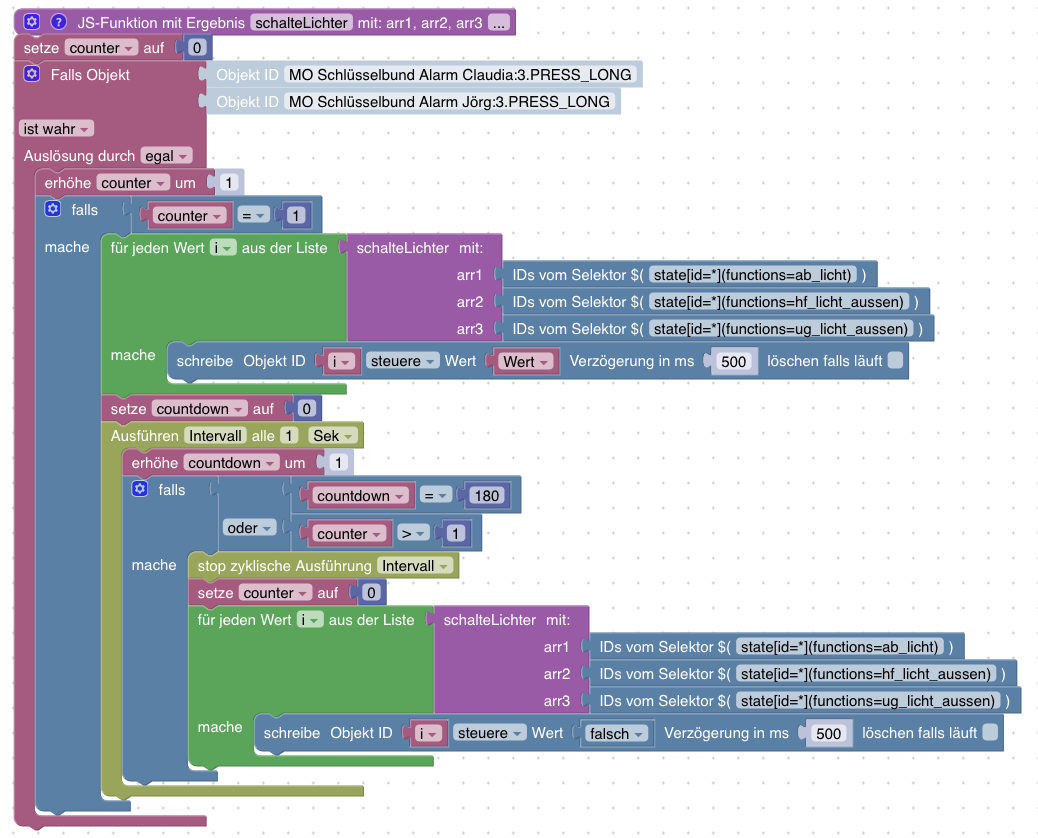Click gear icon on falls counter block
The image size is (1038, 838).
(53, 209)
